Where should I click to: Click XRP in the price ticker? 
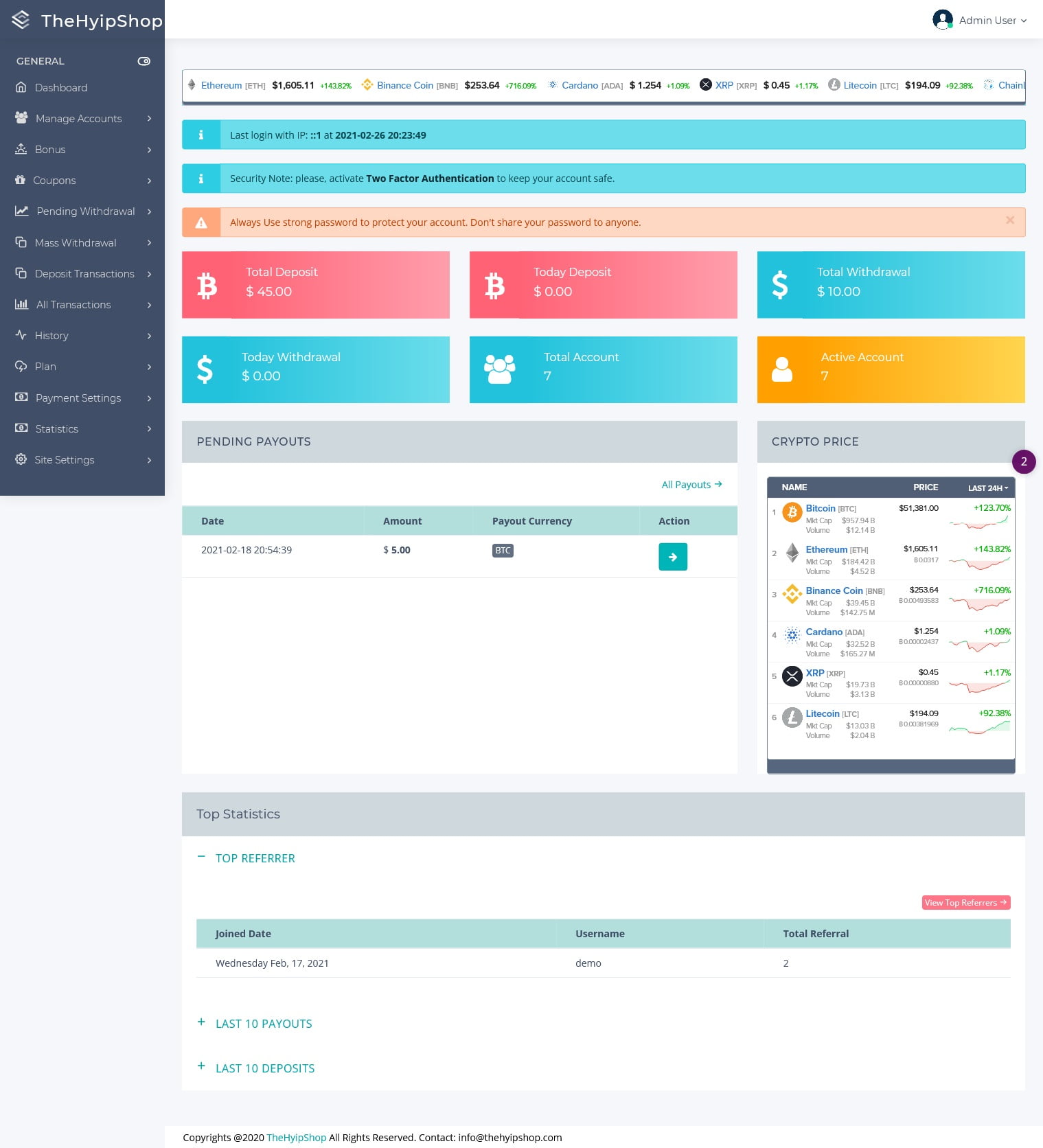724,85
